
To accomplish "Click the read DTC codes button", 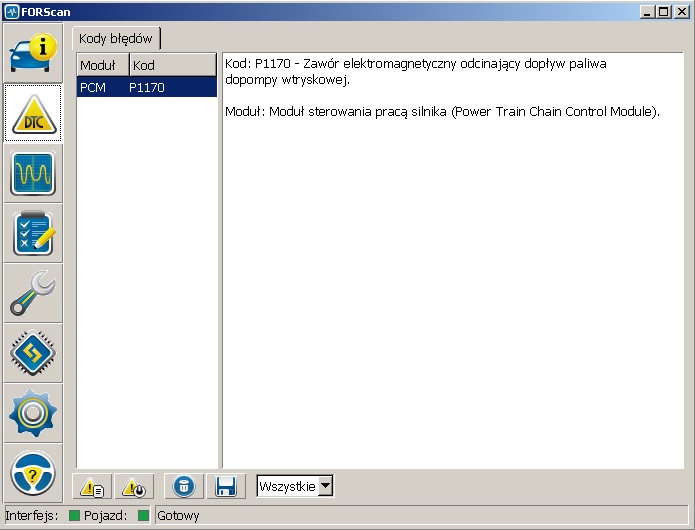I will point(93,487).
